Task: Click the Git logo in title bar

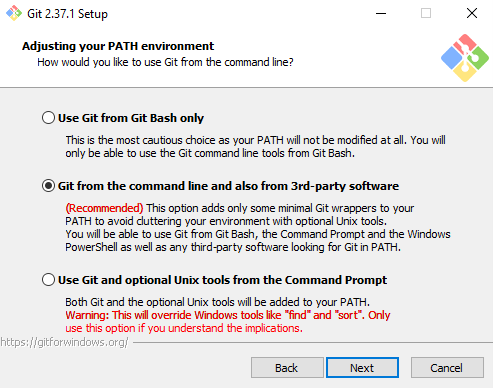Action: point(14,13)
